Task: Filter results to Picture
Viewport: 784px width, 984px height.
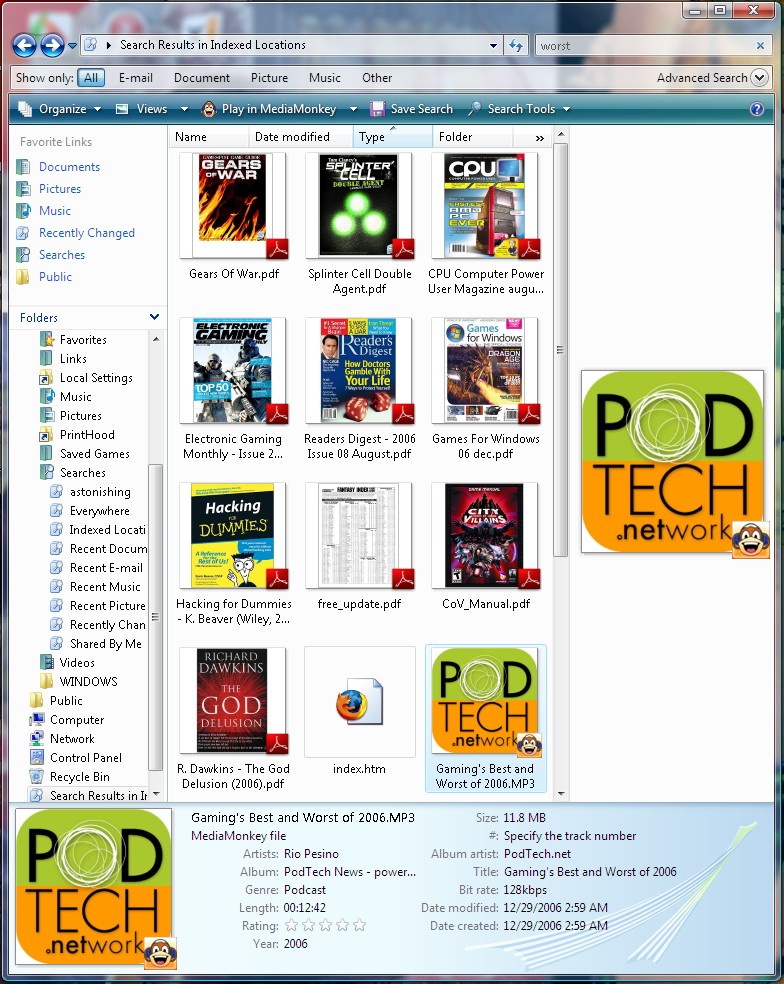Action: [x=269, y=78]
